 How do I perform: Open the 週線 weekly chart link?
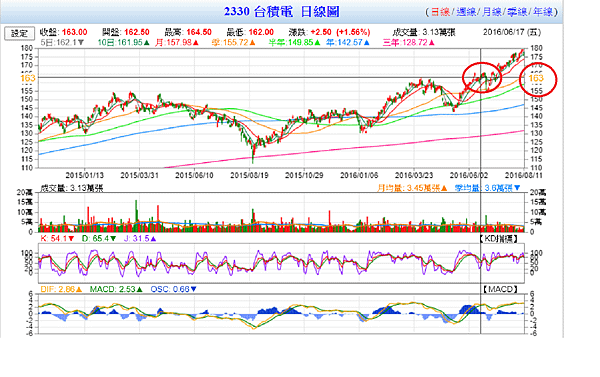tap(466, 12)
